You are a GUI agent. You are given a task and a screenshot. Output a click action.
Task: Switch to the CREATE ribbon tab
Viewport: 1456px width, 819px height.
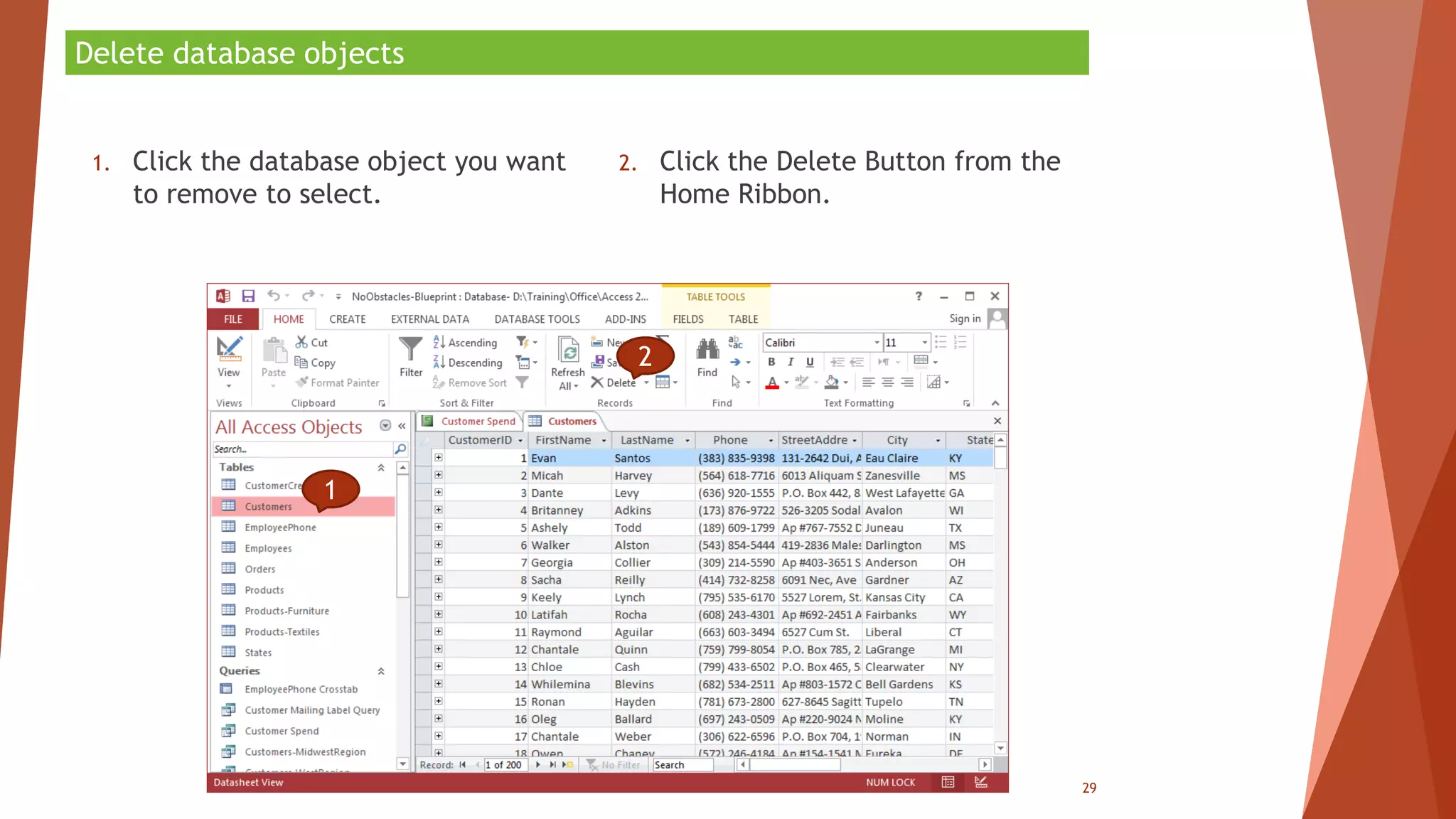pos(348,319)
